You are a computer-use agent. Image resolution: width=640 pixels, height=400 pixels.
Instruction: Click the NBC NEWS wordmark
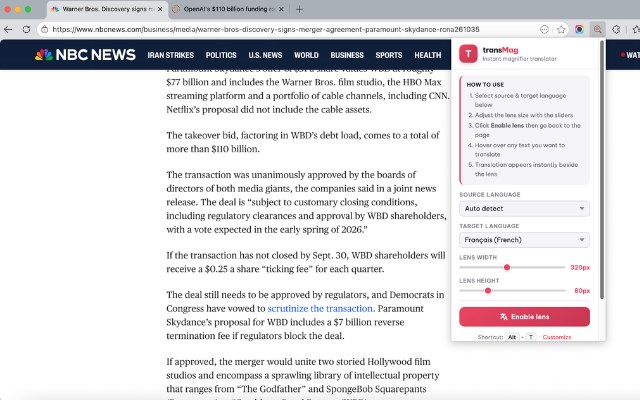[x=96, y=55]
